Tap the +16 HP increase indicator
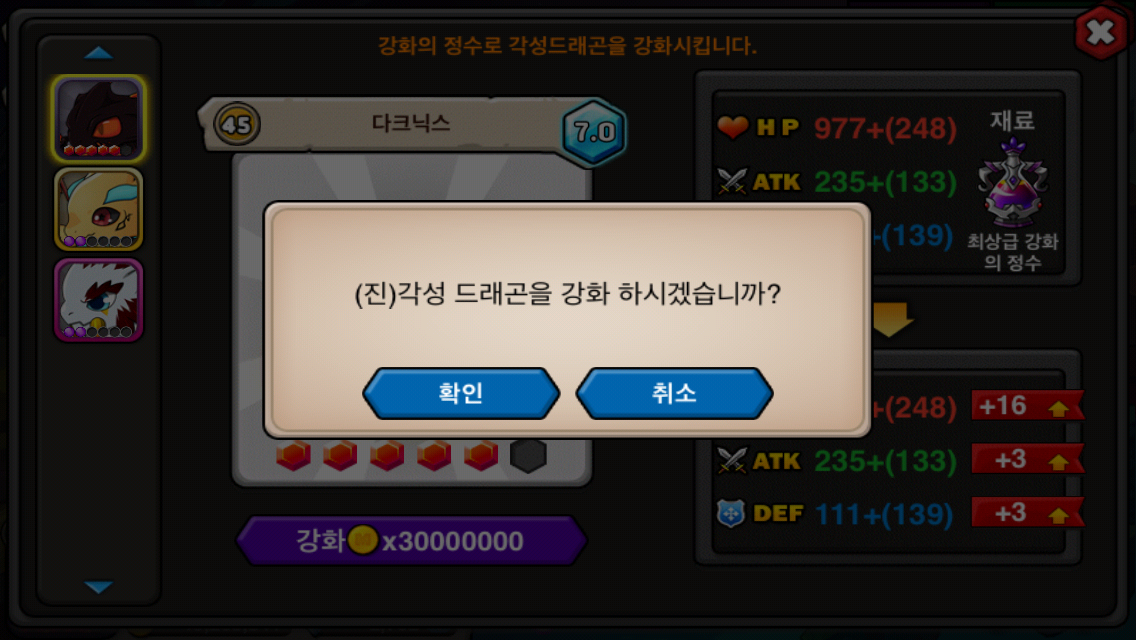The height and width of the screenshot is (640, 1136). (x=1027, y=406)
